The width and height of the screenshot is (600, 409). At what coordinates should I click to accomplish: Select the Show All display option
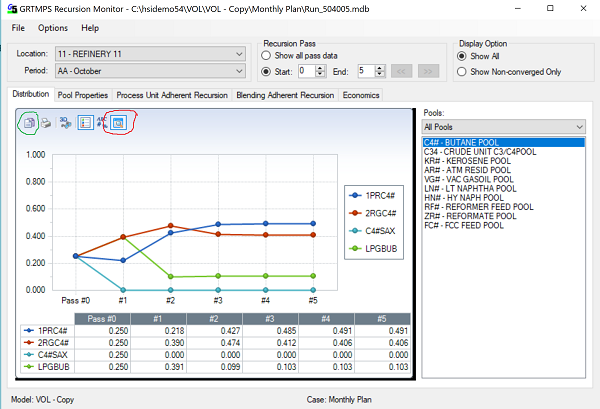462,56
